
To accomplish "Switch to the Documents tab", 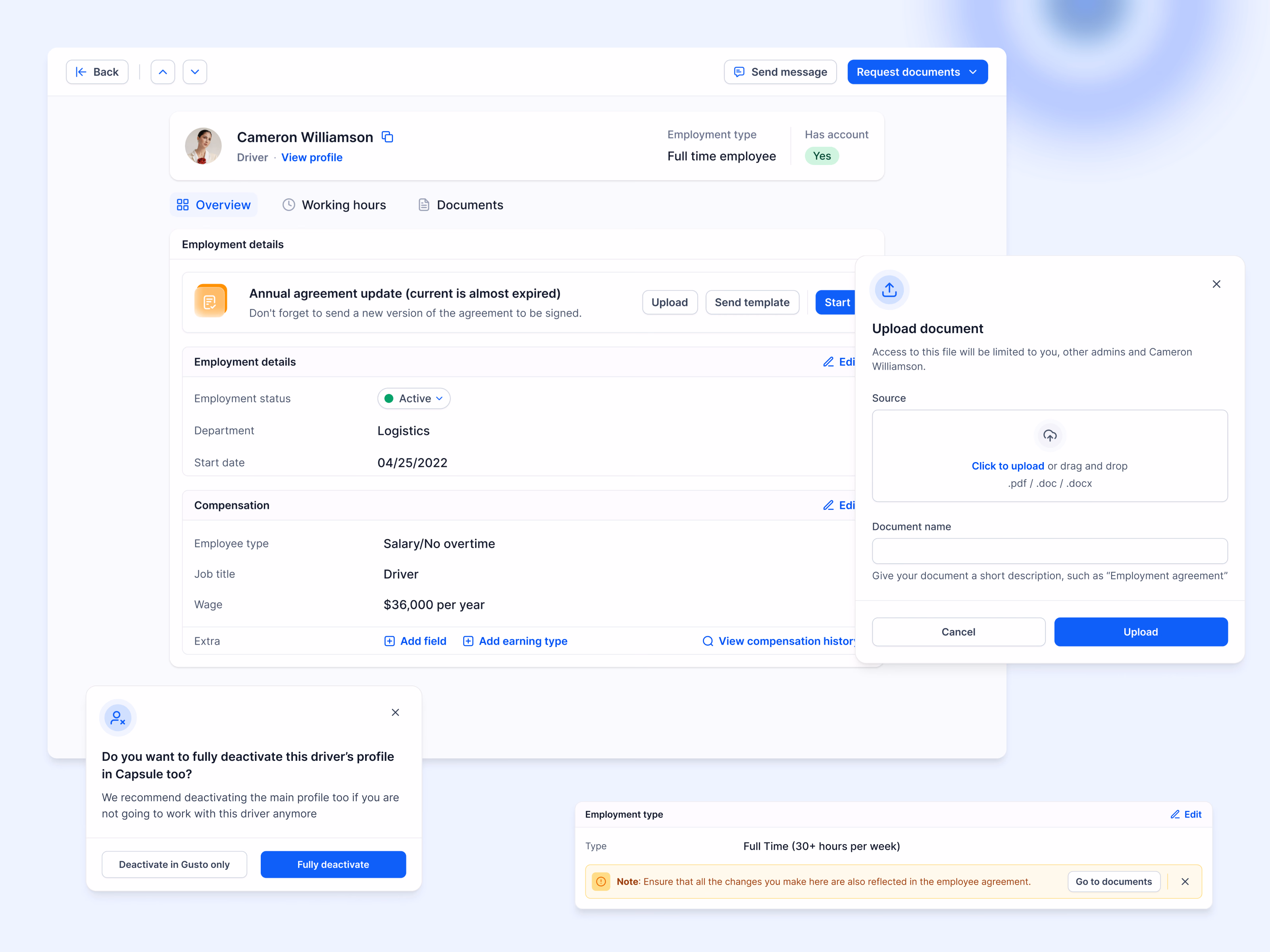I will 460,205.
